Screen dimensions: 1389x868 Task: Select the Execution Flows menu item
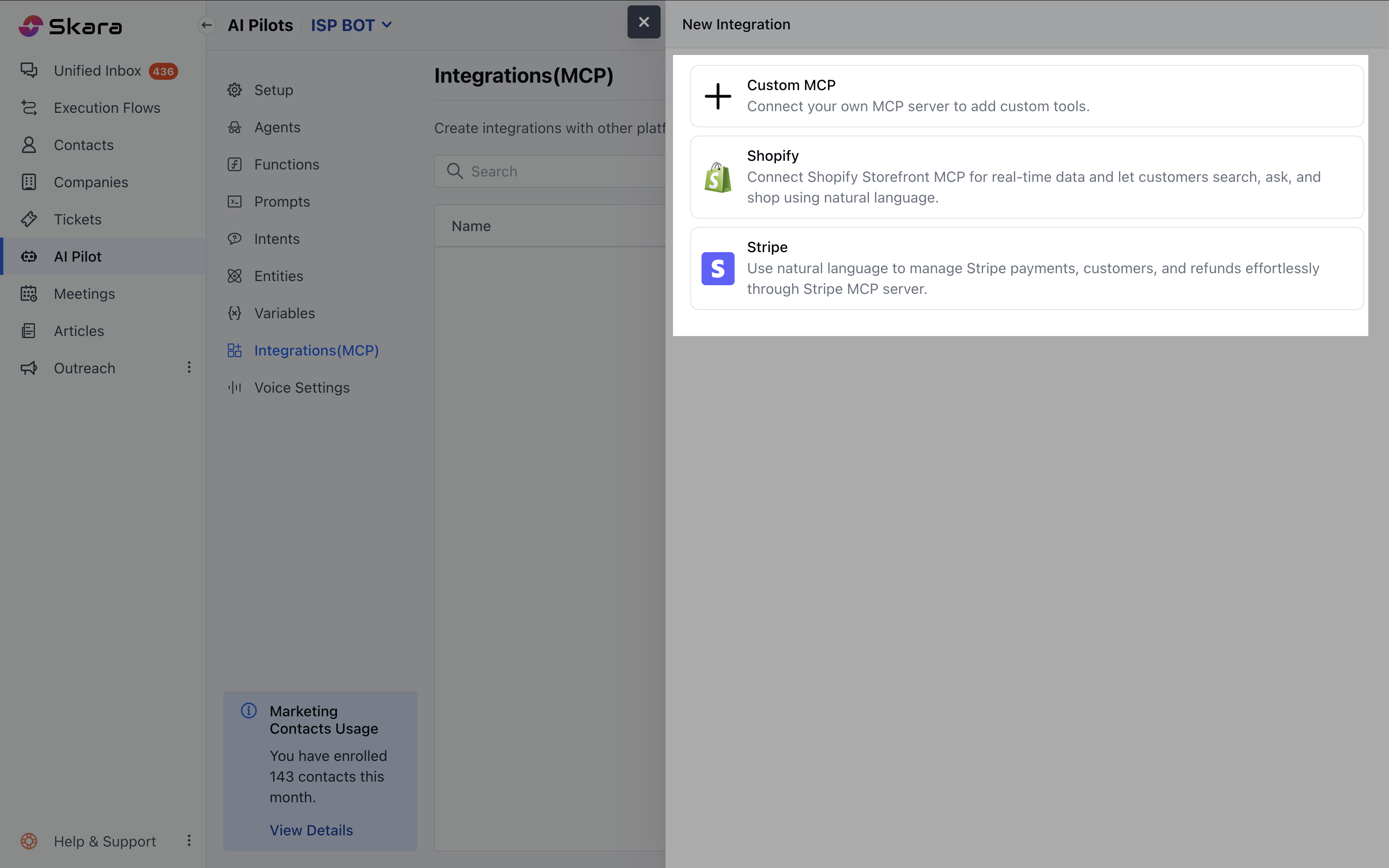point(107,108)
